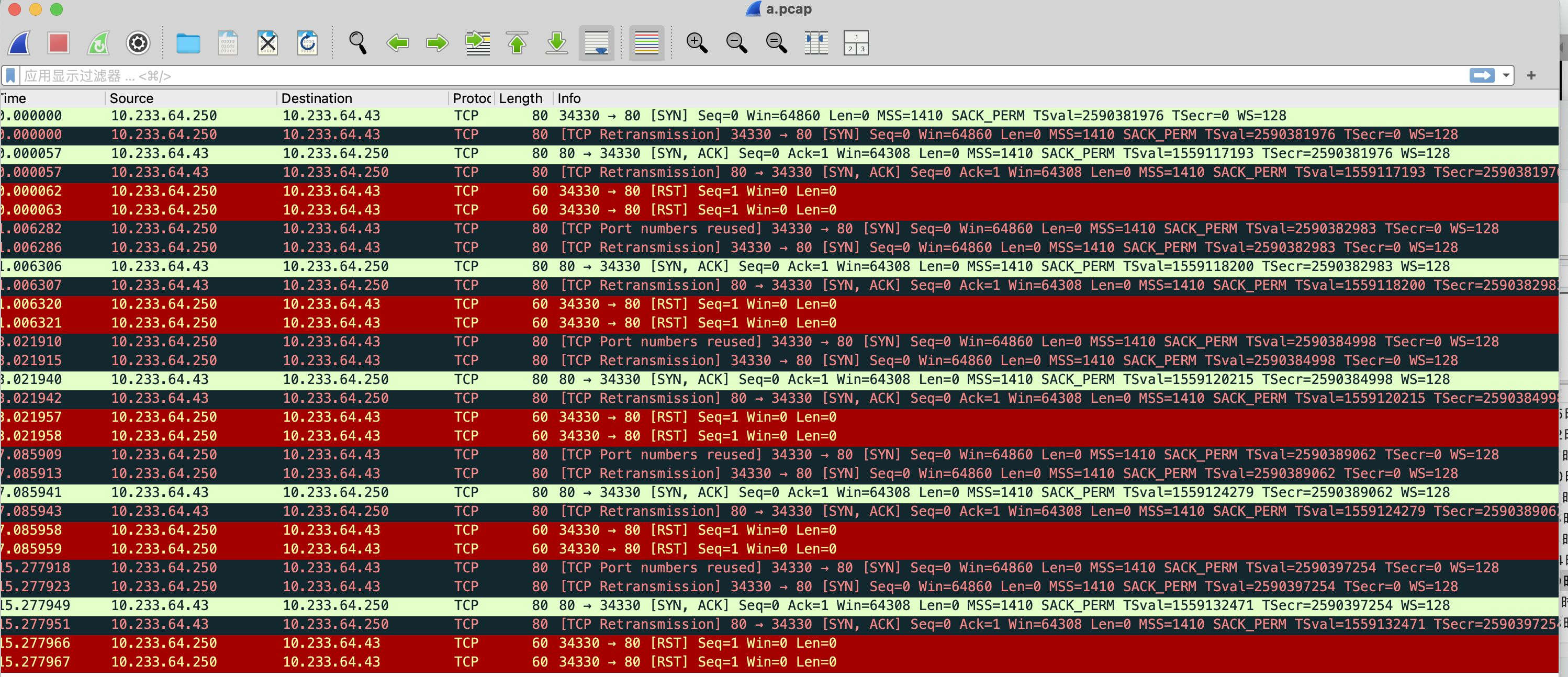This screenshot has width=1568, height=677.
Task: Close this capture file
Action: pyautogui.click(x=267, y=43)
